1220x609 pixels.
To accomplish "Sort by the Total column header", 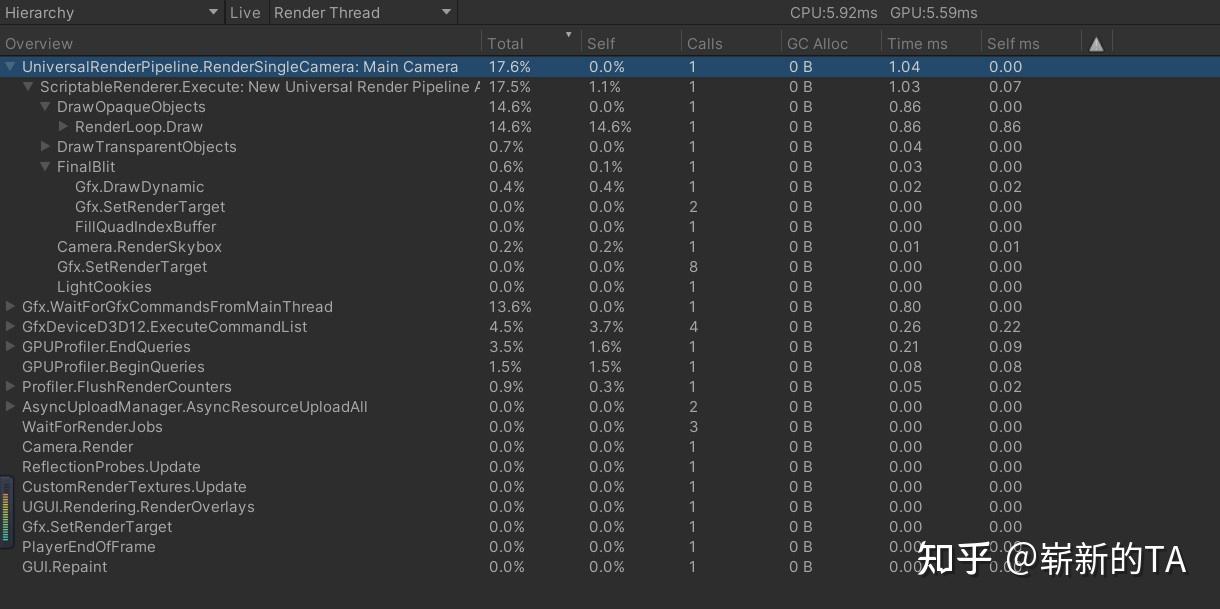I will (531, 44).
